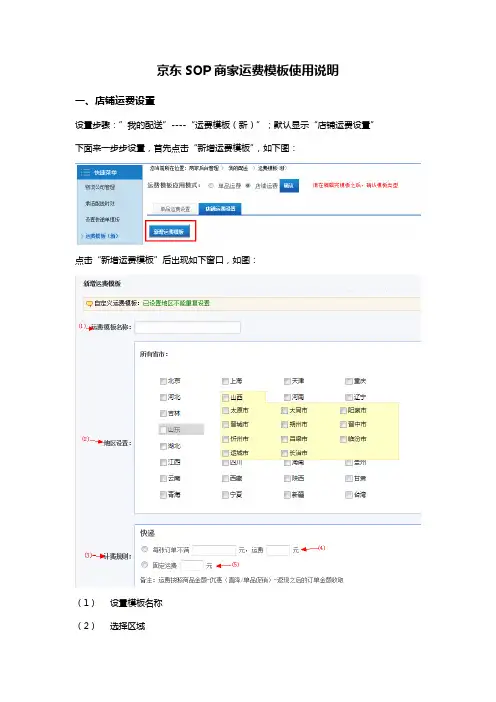Check the 河南 checkbox

[x=287, y=397]
